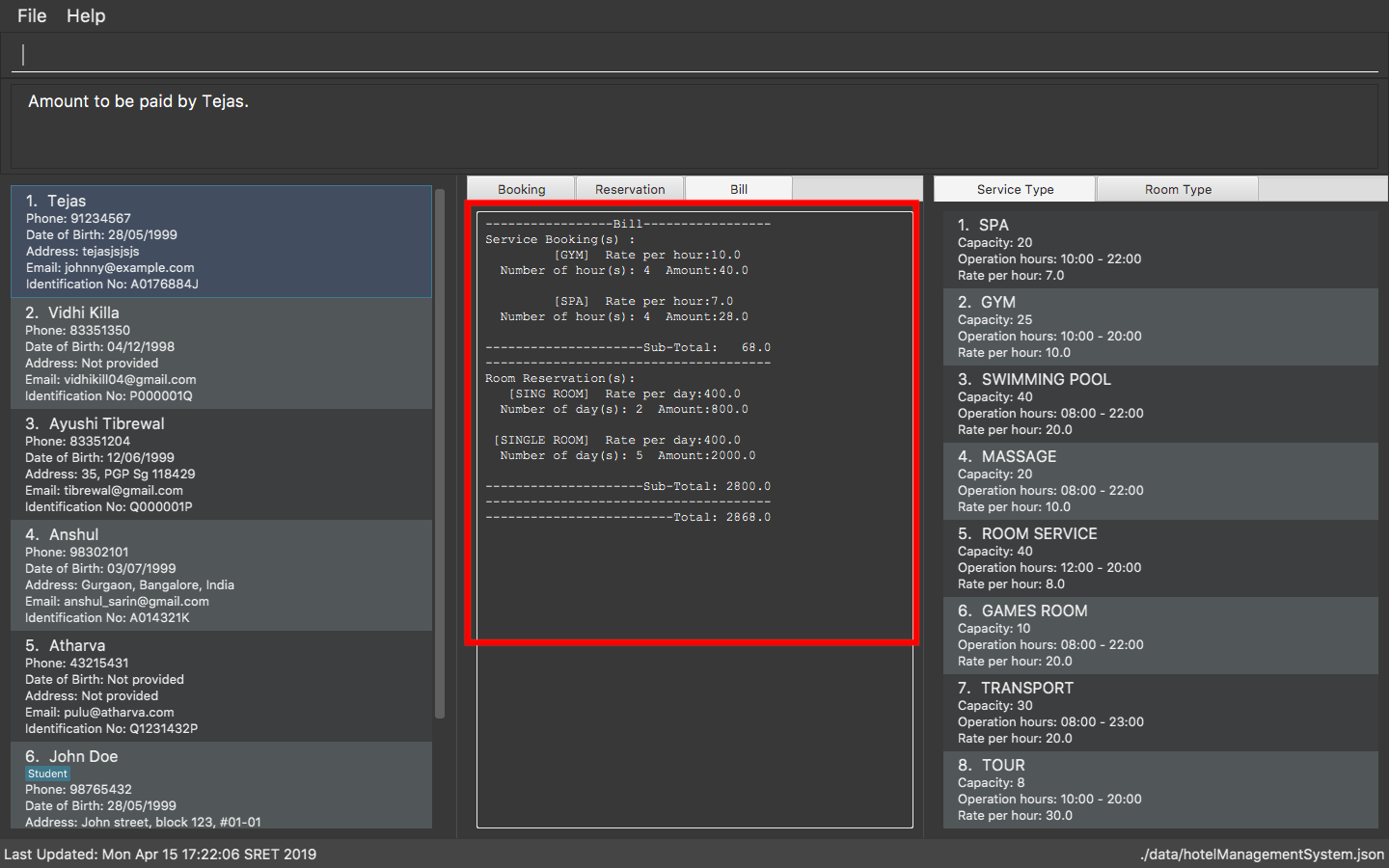
Task: Click GYM operation hours 10:00 - 20:00
Action: (1049, 336)
